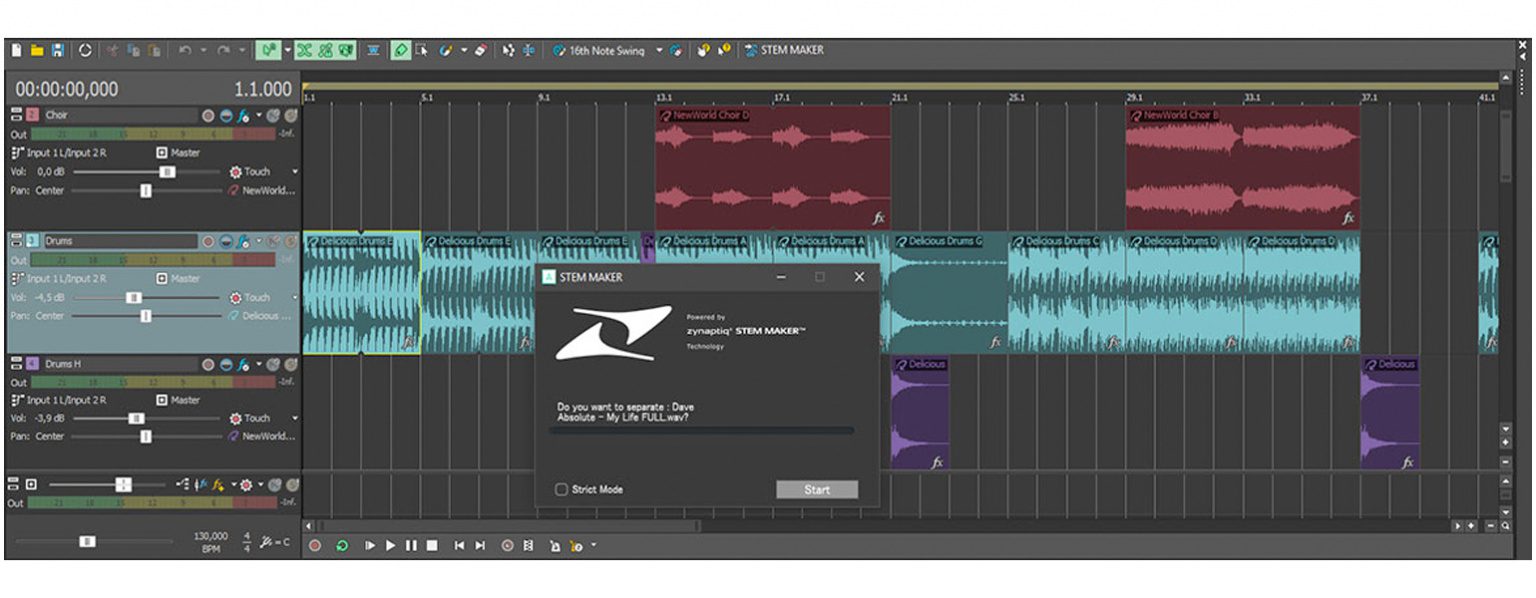Open the Touch automation mode dropdown on Choir

(295, 171)
